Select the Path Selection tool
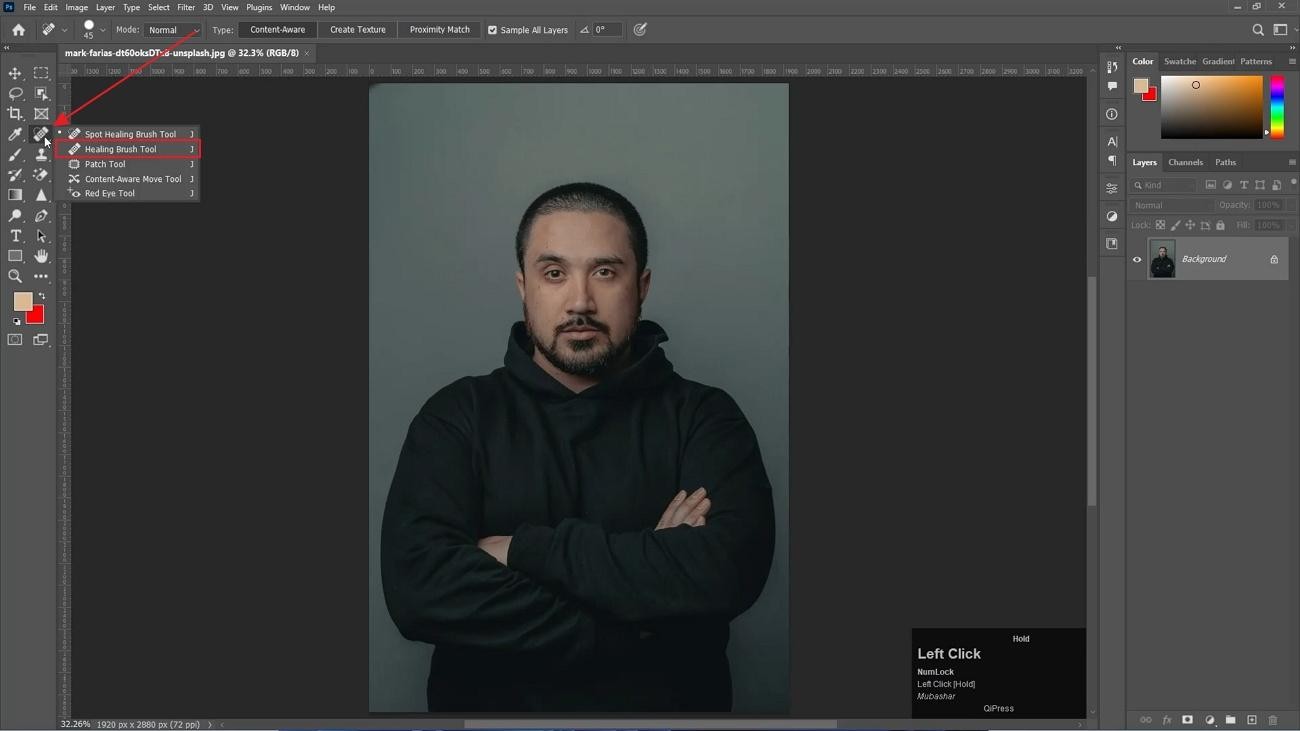1300x731 pixels. pyautogui.click(x=41, y=236)
